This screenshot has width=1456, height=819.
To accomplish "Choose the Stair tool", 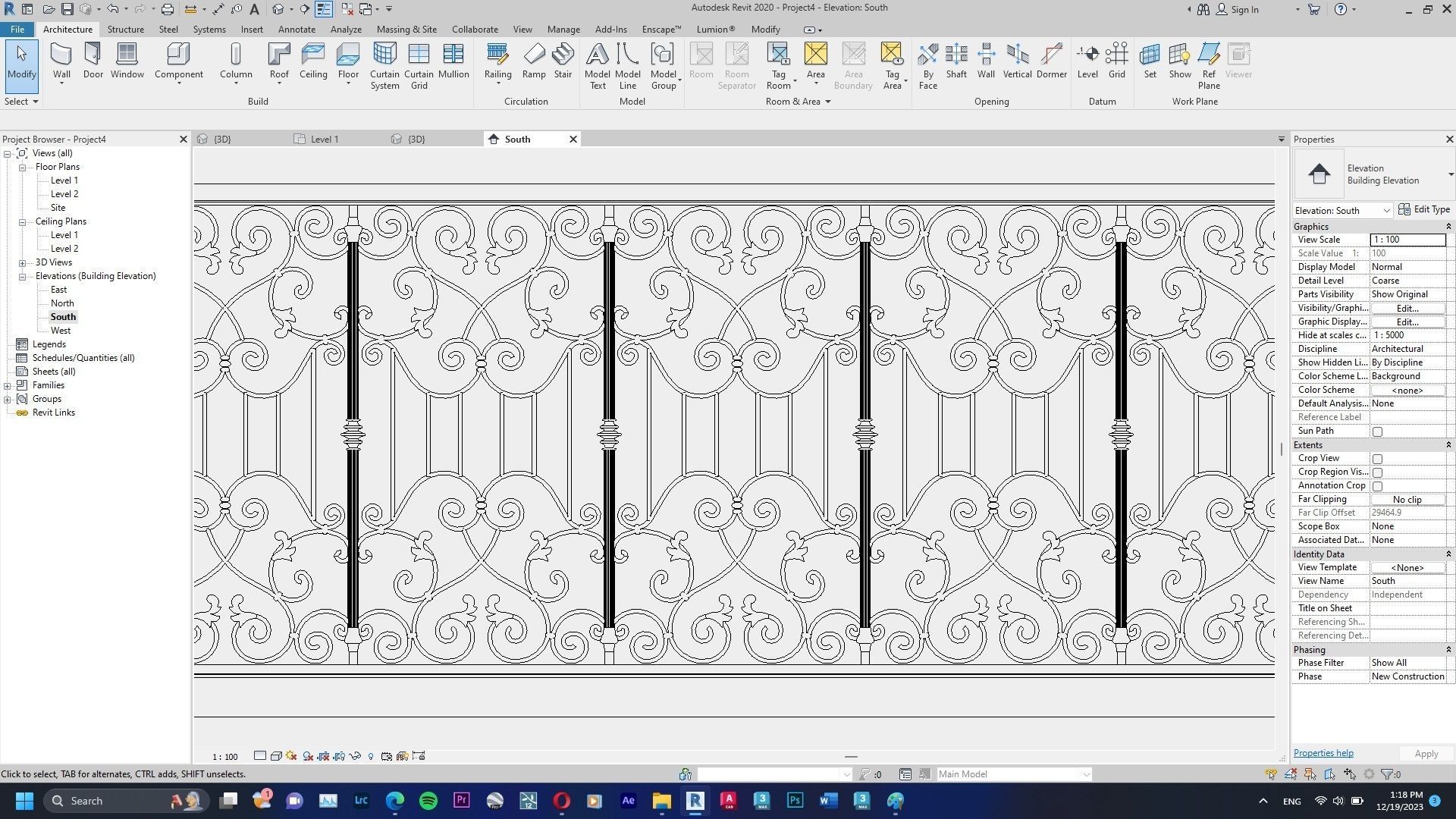I will (563, 61).
